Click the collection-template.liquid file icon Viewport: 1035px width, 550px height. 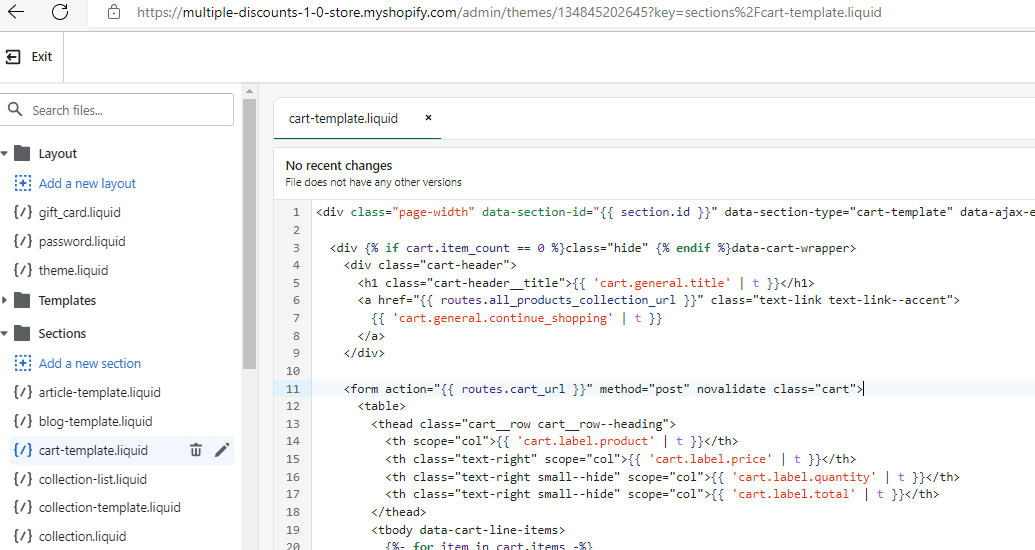22,507
